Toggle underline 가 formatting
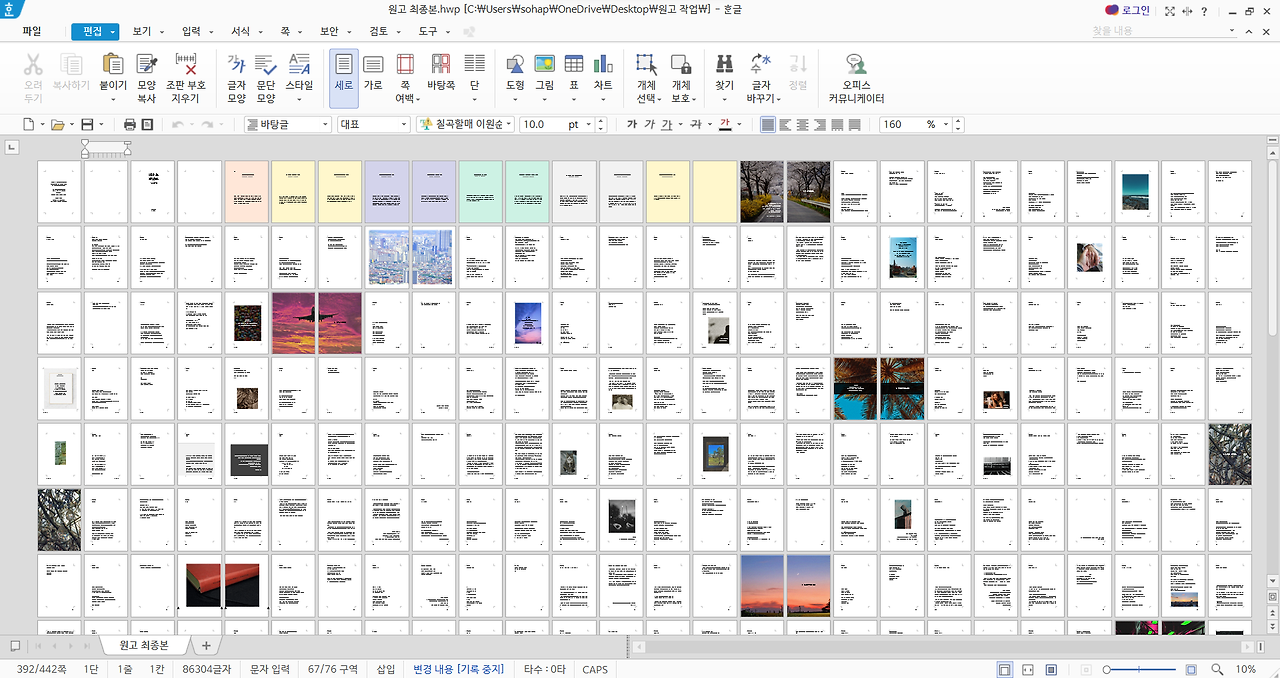This screenshot has height=678, width=1280. (x=667, y=125)
